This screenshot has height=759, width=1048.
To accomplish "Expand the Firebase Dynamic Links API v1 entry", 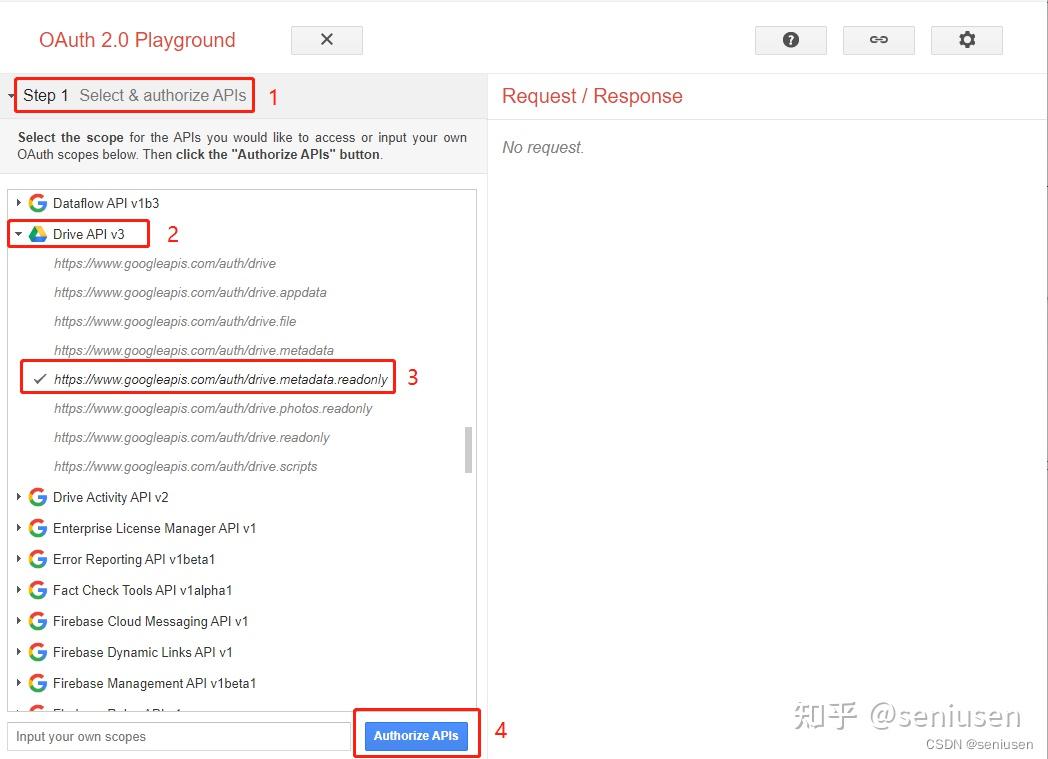I will coord(20,652).
